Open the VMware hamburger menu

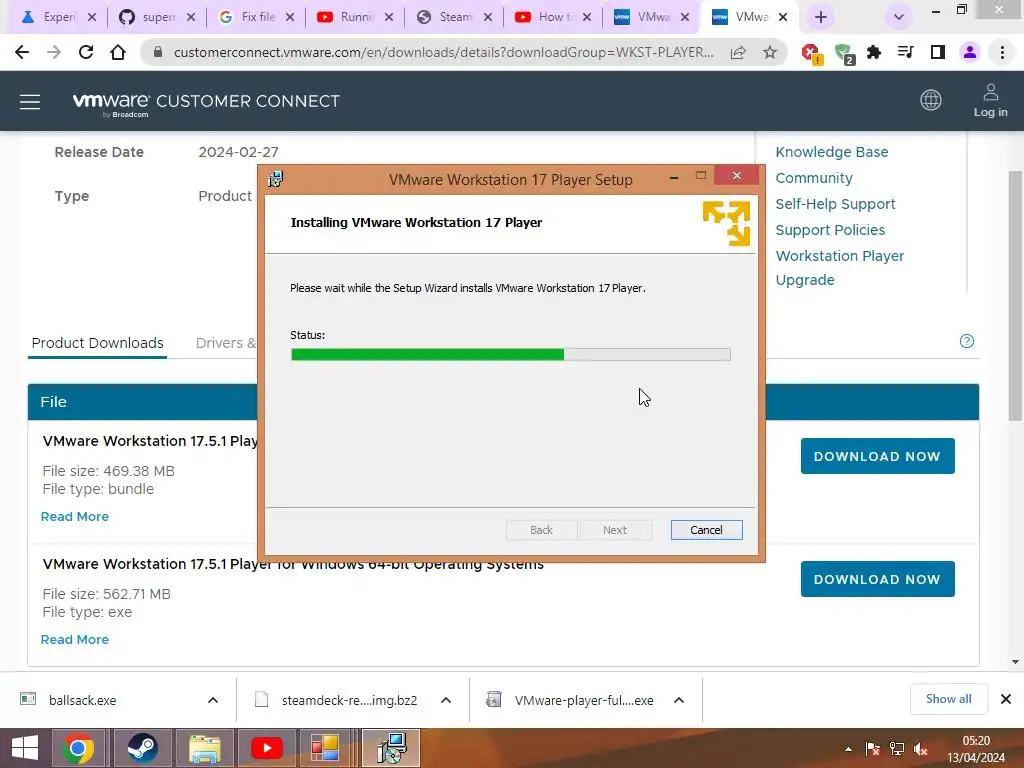pyautogui.click(x=30, y=102)
